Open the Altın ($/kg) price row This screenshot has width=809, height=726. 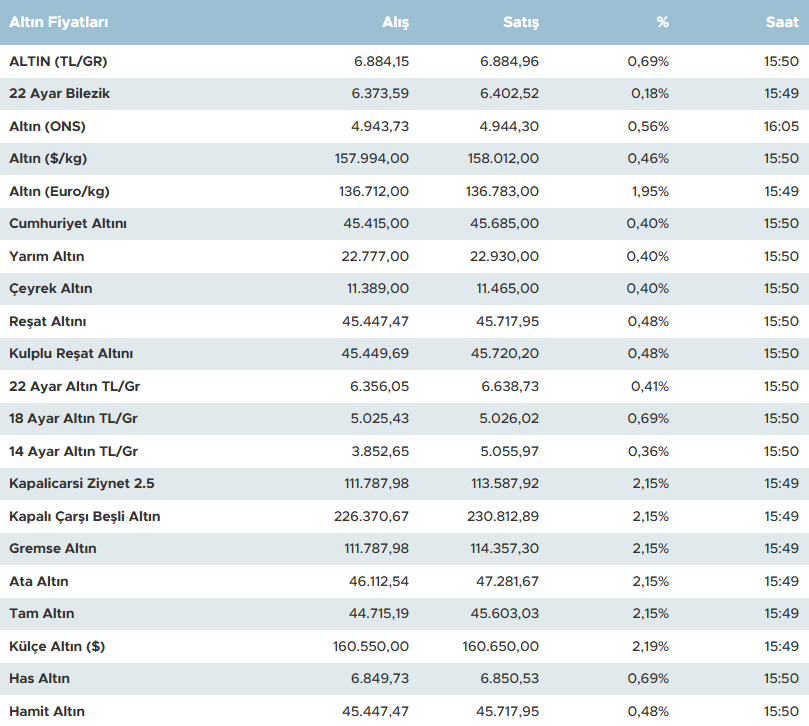pyautogui.click(x=48, y=158)
